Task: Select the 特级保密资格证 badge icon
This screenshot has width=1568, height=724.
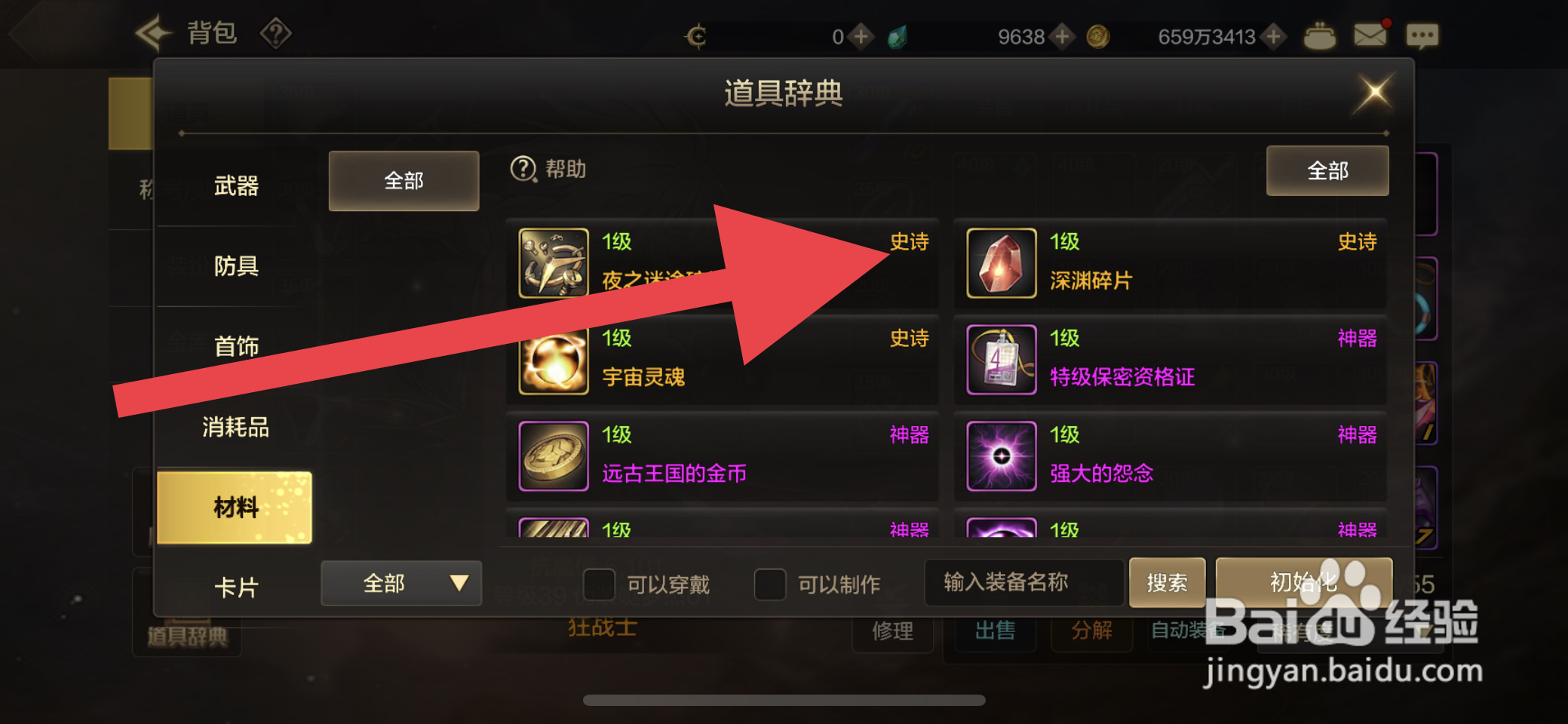Action: tap(1002, 360)
